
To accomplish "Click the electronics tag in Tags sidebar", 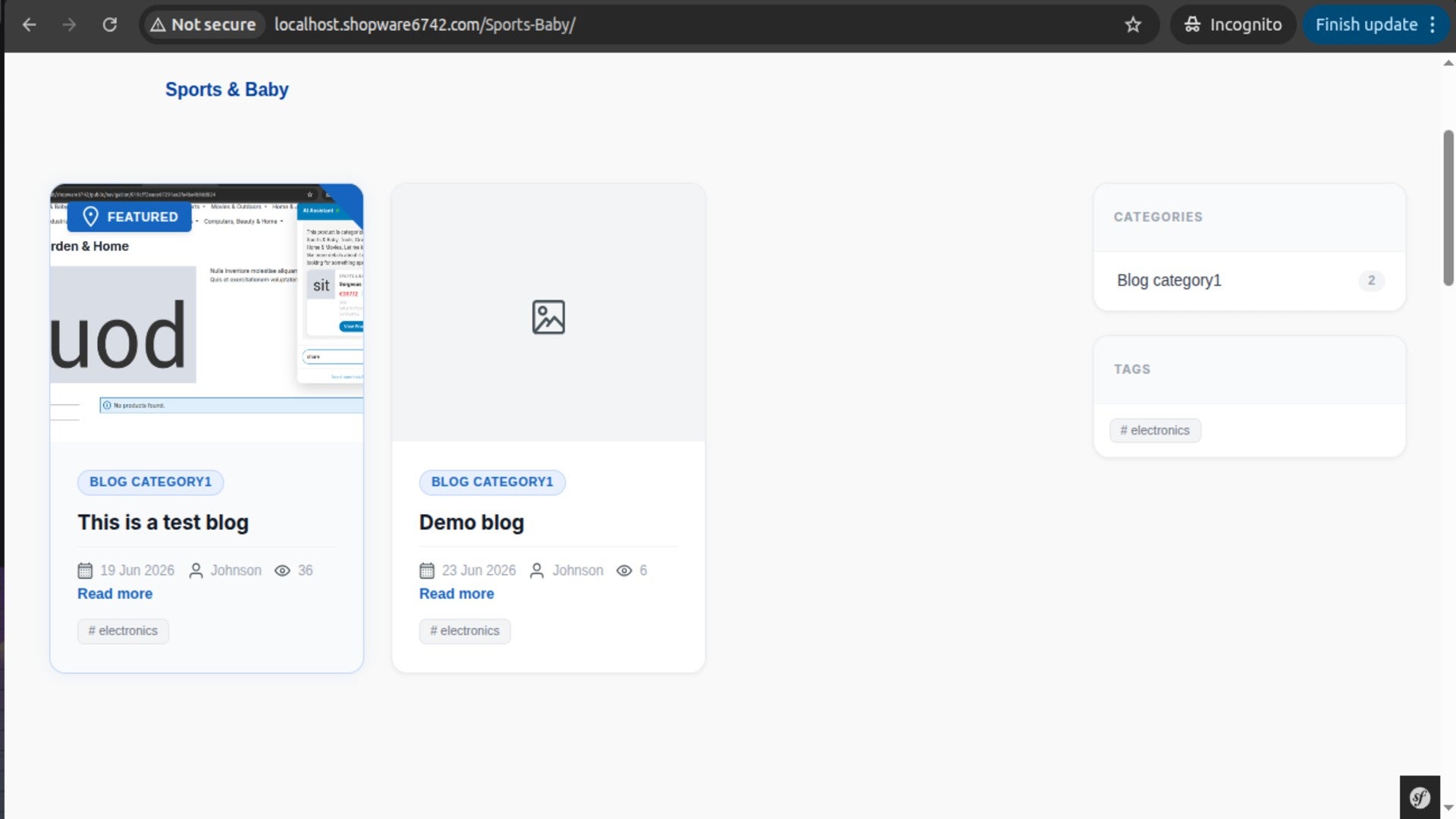I will [1155, 430].
